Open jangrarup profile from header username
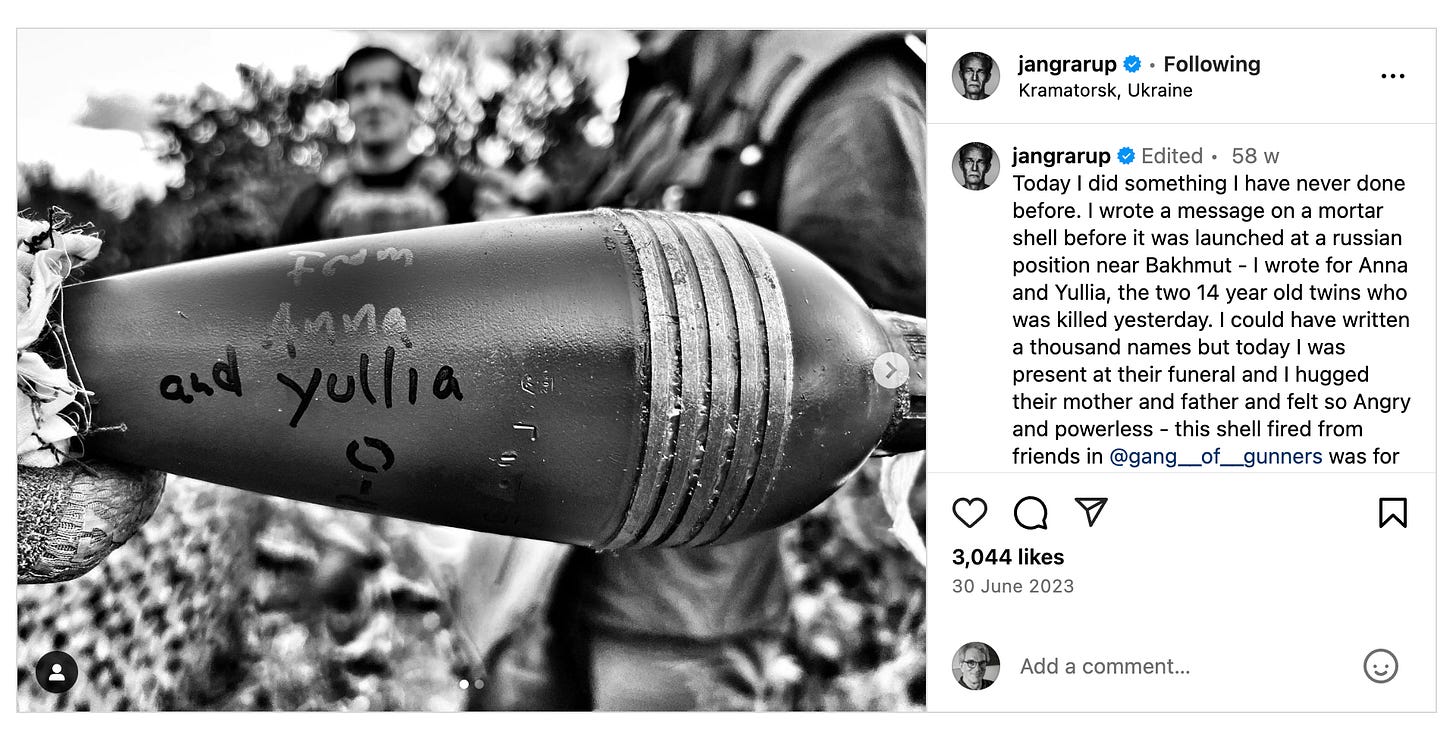Image resolution: width=1456 pixels, height=733 pixels. (1067, 64)
